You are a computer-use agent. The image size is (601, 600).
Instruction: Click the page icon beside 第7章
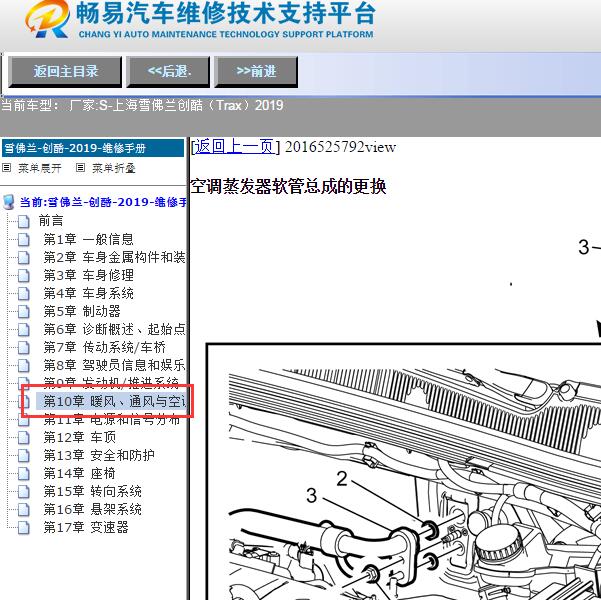click(24, 348)
